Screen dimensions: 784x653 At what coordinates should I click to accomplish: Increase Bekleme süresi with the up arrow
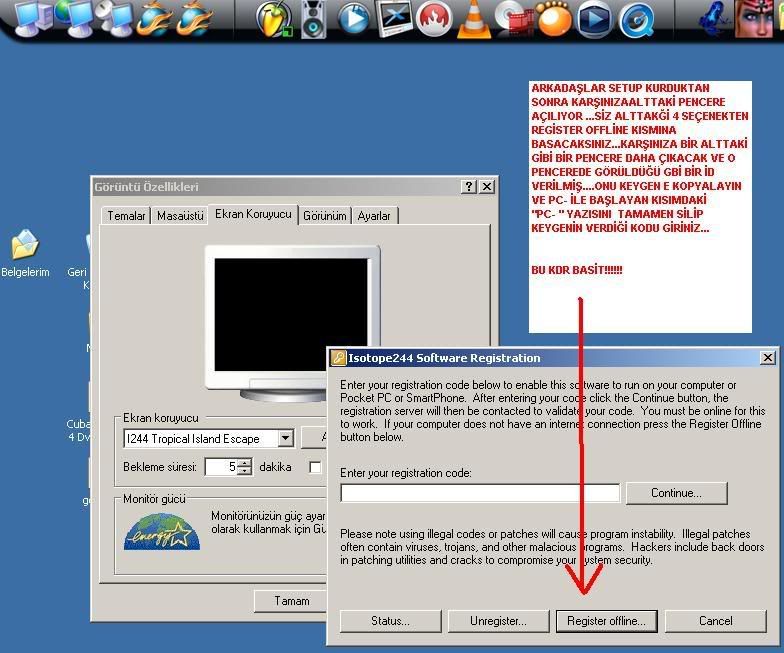[244, 462]
